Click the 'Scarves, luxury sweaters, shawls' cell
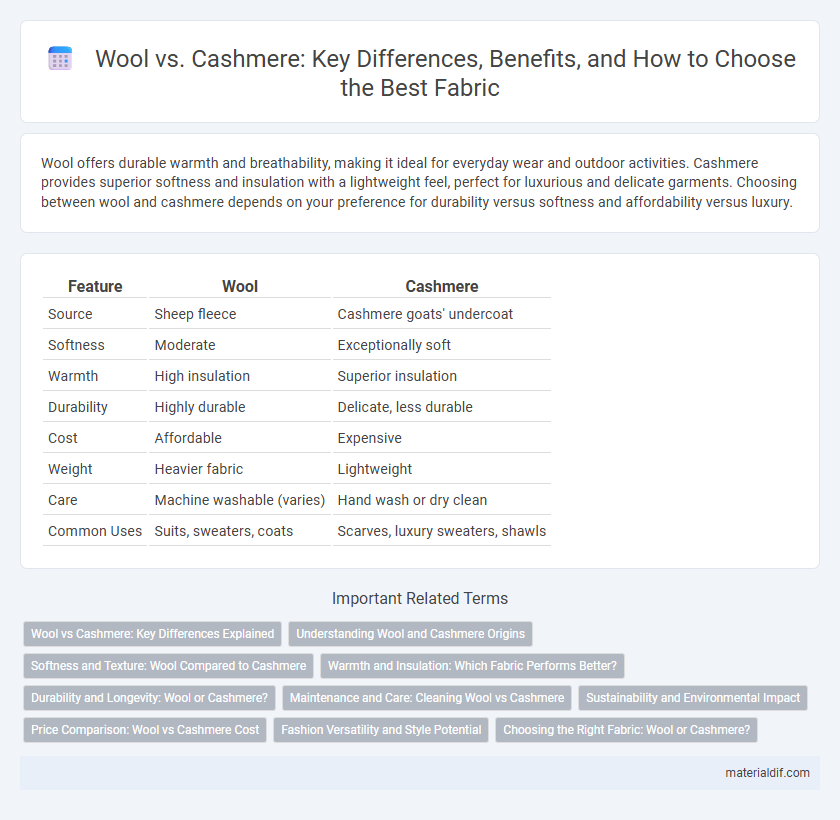 pyautogui.click(x=441, y=531)
